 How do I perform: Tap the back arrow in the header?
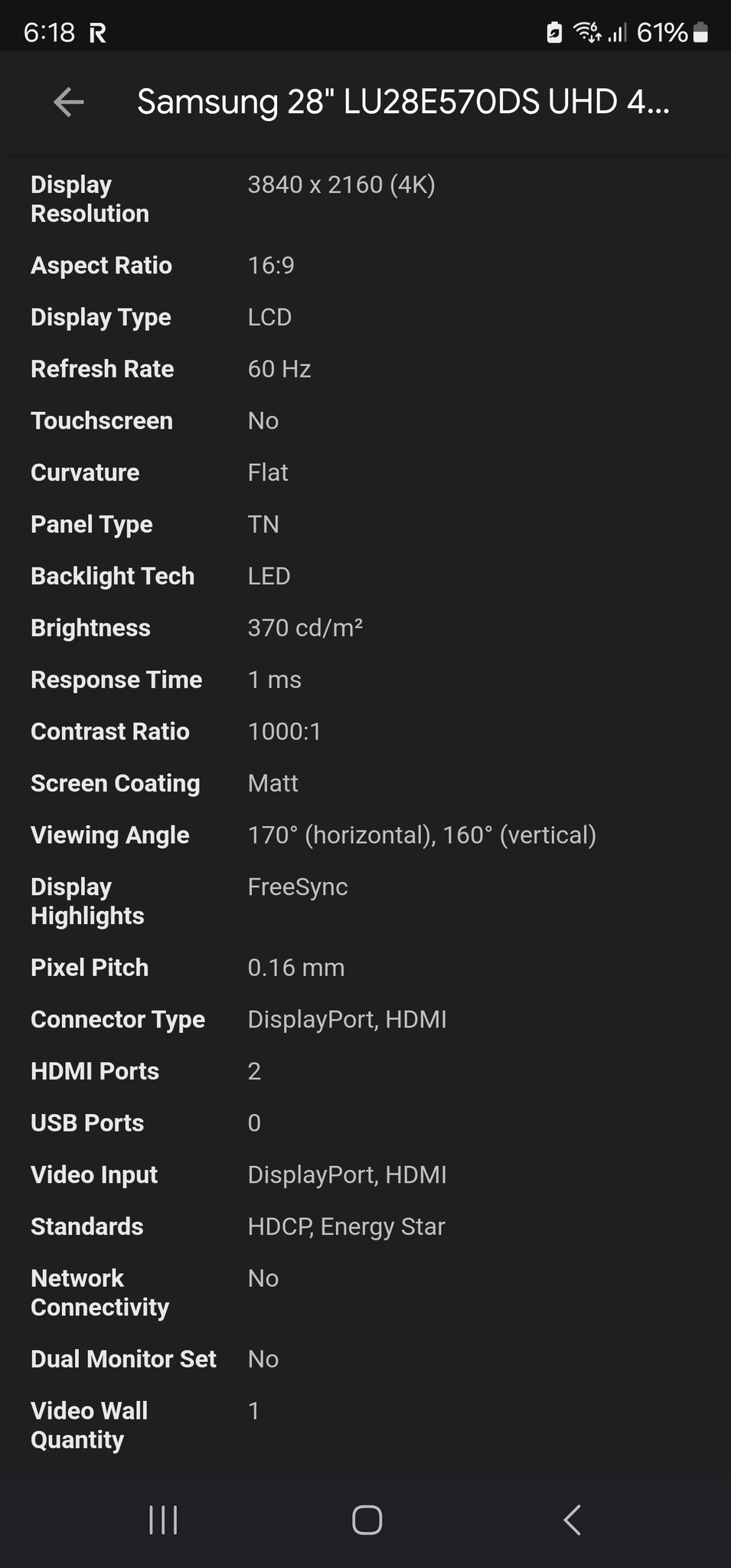69,102
